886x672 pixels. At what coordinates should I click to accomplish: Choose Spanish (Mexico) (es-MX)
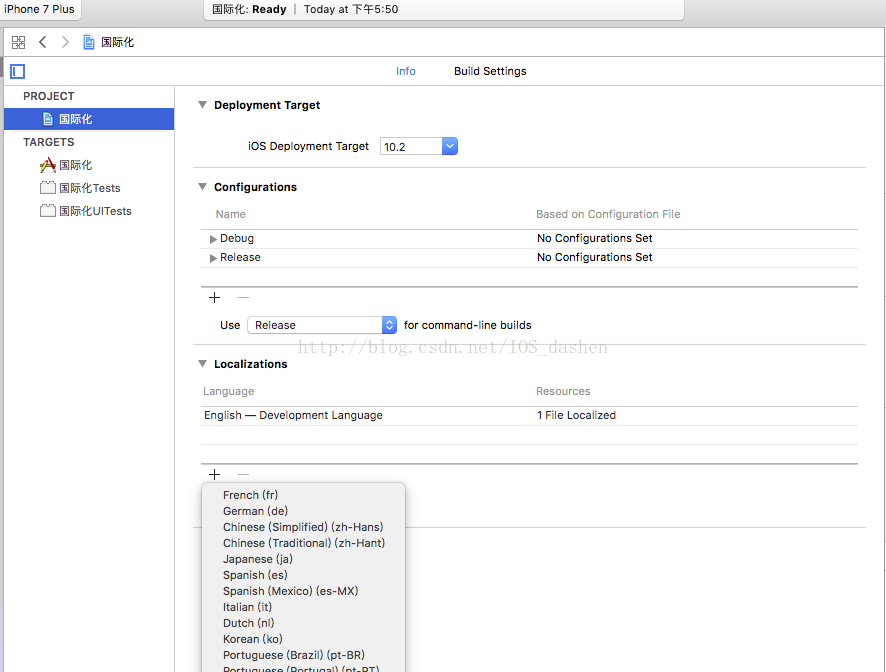(303, 591)
